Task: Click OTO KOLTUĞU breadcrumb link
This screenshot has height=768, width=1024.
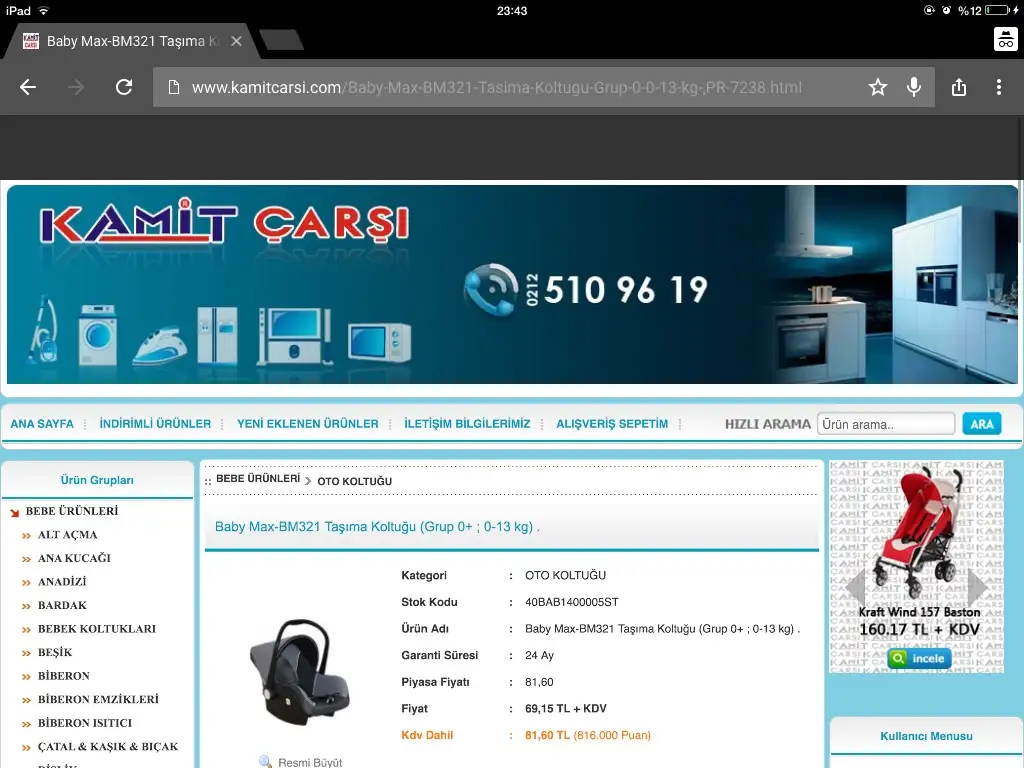Action: tap(355, 481)
